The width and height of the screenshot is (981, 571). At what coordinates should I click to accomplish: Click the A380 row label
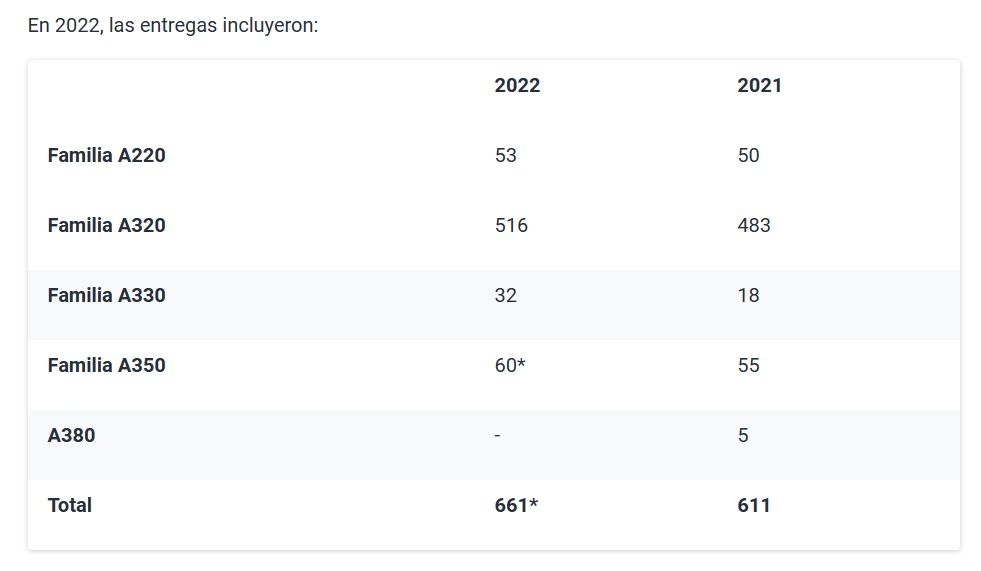pos(71,435)
